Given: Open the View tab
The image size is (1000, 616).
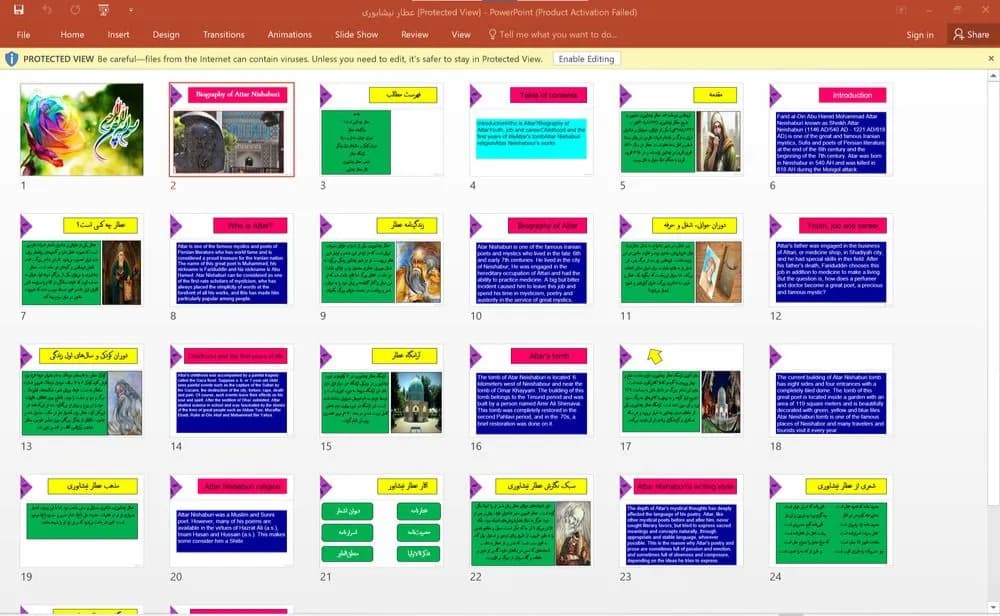Looking at the screenshot, I should [461, 34].
